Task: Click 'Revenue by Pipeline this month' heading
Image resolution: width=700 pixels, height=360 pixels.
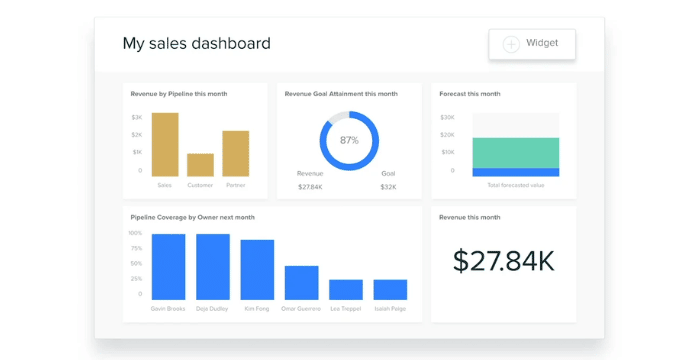Action: 179,94
